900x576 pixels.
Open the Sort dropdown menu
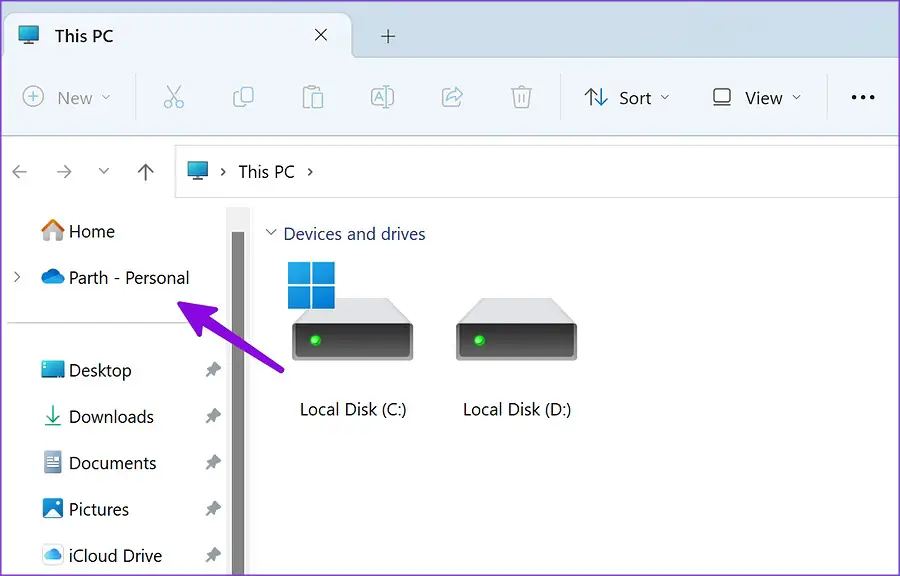[x=627, y=97]
